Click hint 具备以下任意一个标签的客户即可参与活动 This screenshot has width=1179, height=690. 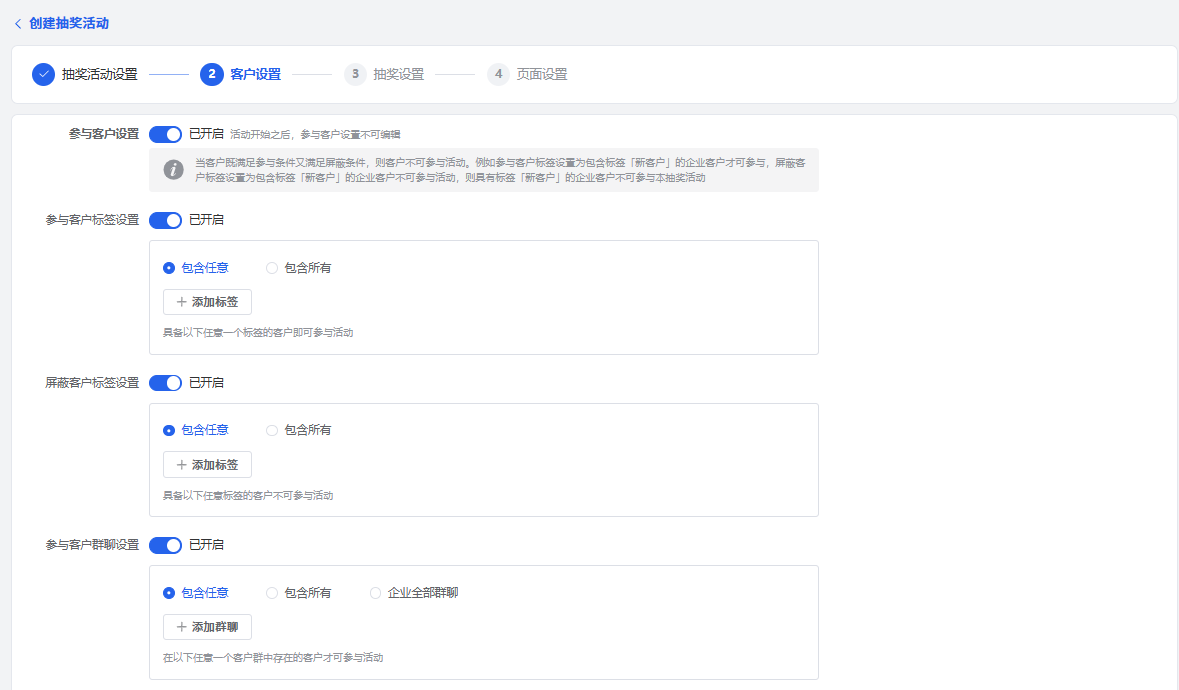(258, 332)
